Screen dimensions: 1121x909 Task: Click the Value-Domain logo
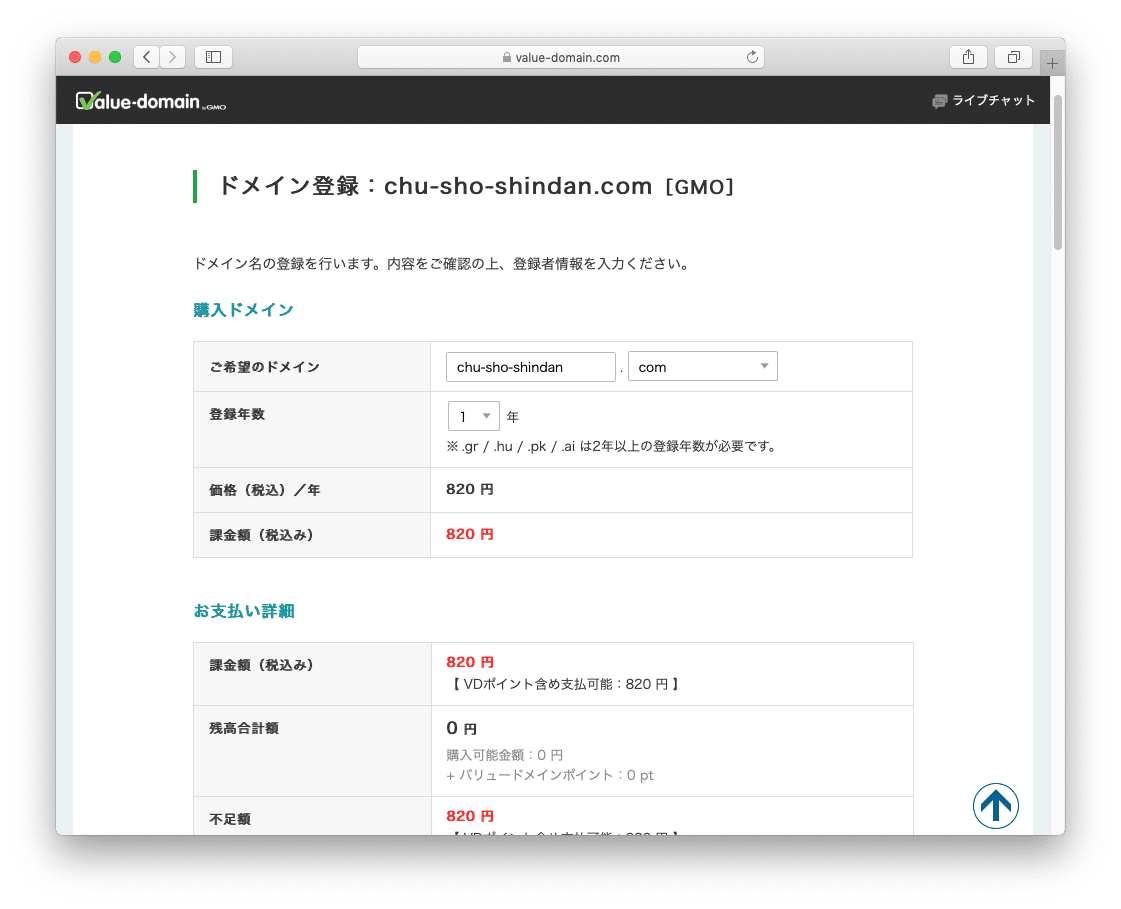(148, 100)
